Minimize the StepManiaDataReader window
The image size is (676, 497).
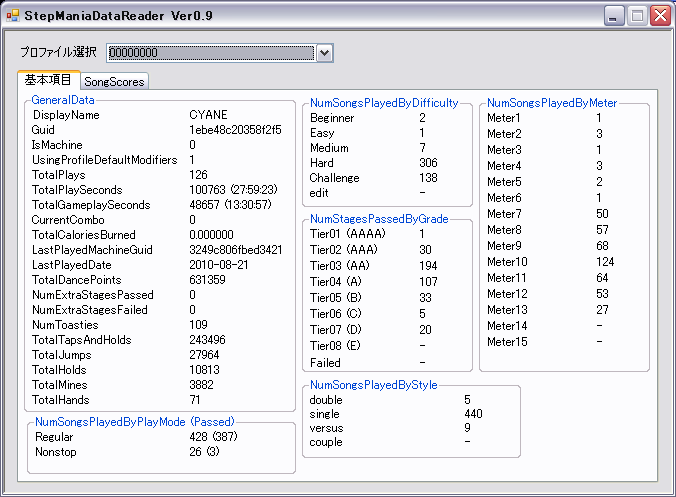point(614,16)
